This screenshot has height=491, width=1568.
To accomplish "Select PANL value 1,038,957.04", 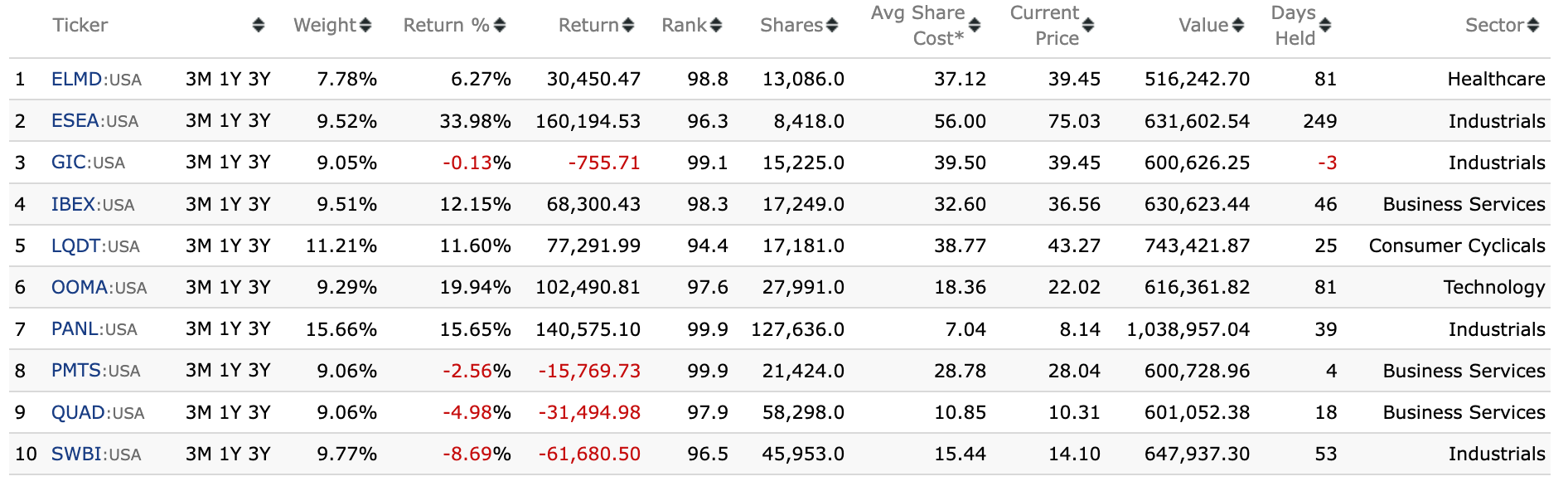I will click(x=1188, y=329).
